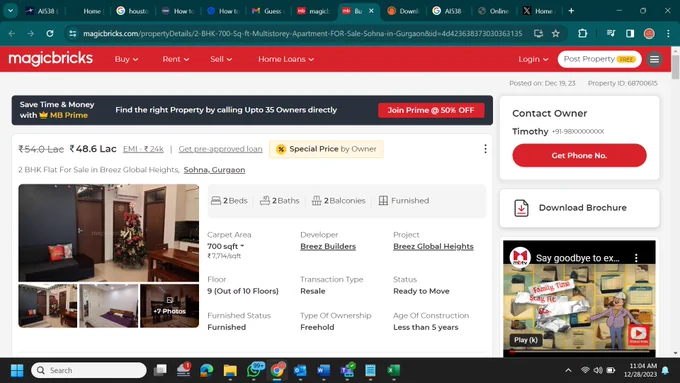Open a new browser tab

571,11
